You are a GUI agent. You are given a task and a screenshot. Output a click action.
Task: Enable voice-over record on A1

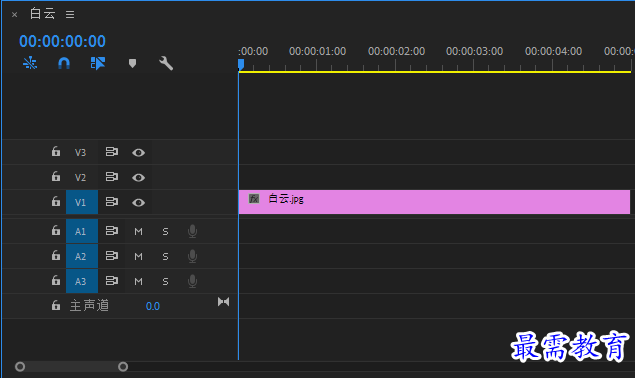tap(192, 231)
